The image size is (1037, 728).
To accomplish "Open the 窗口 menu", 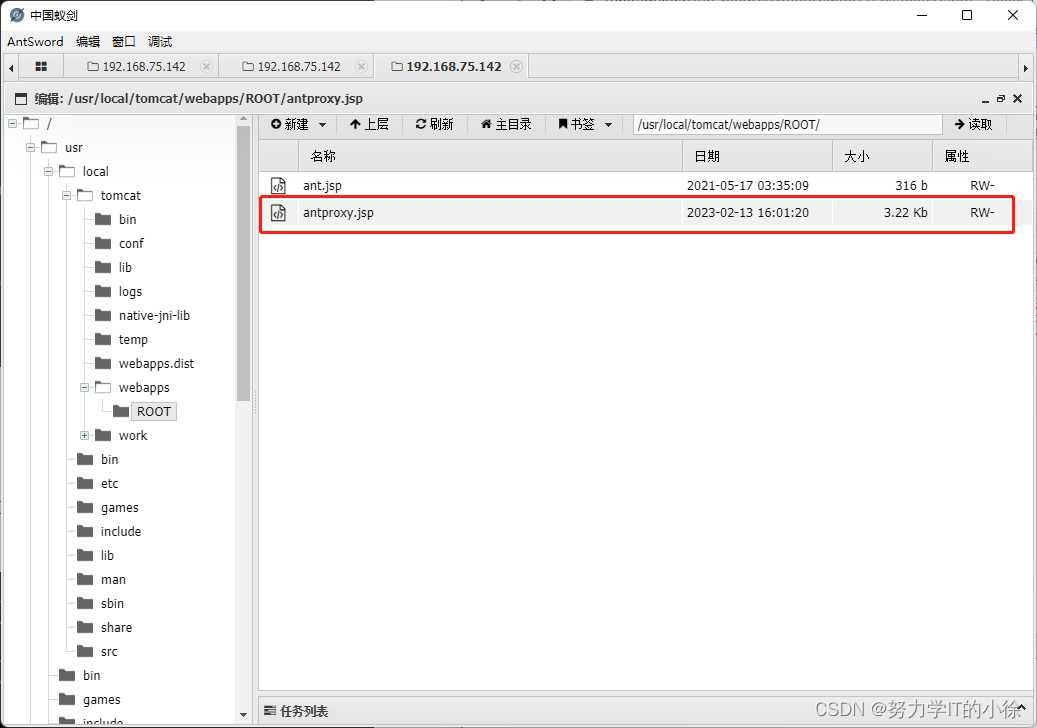I will [124, 41].
